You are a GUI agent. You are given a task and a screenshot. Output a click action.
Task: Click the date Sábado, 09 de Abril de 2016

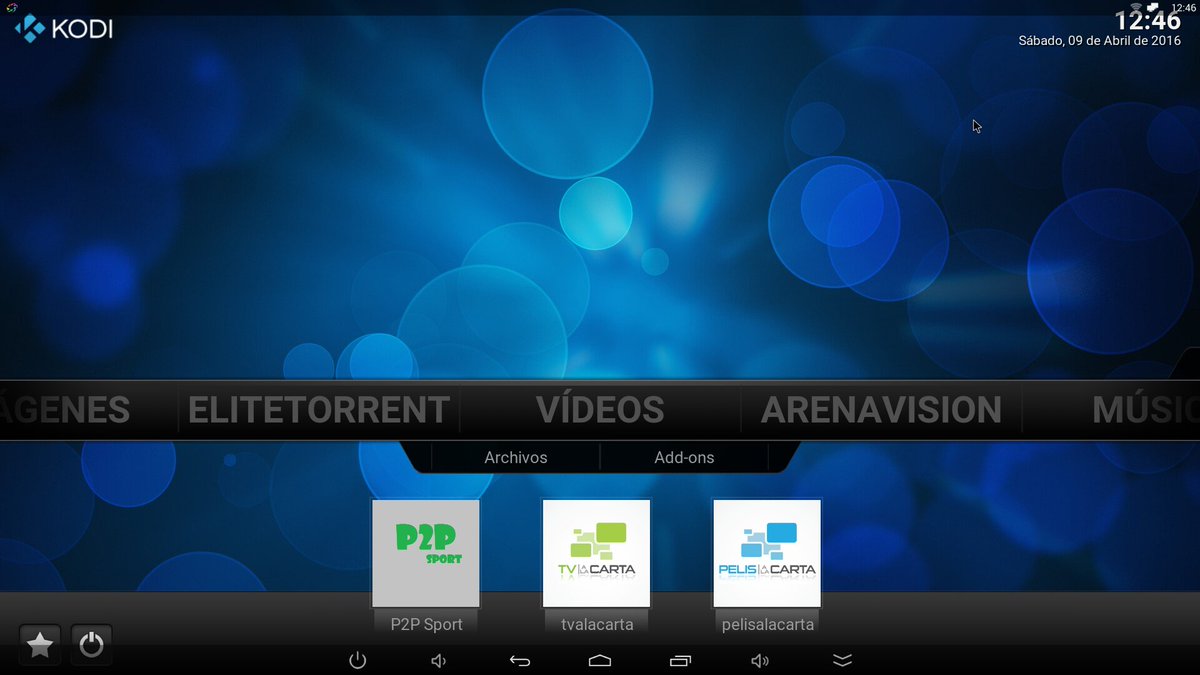point(1099,41)
